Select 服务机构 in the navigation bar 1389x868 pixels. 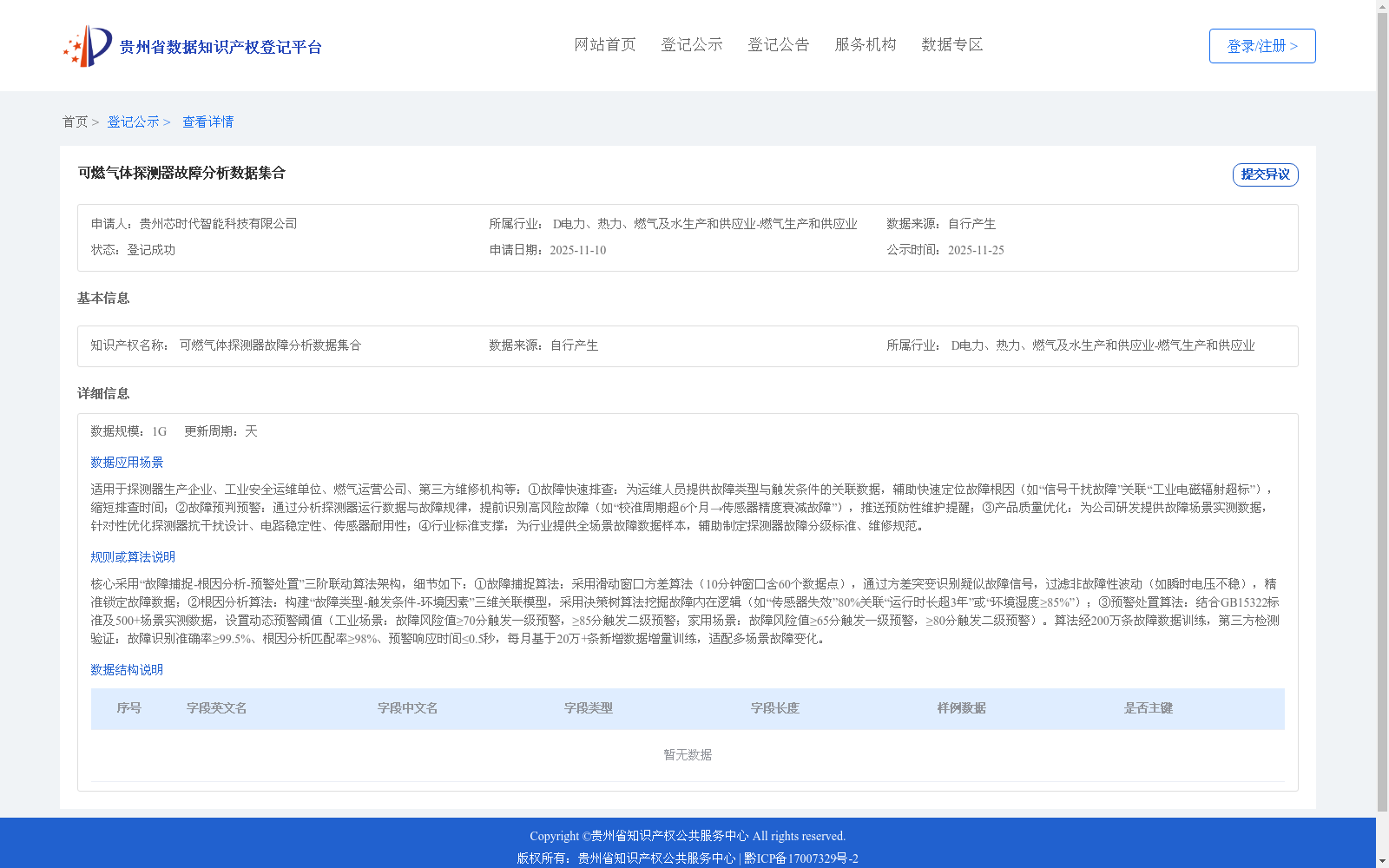pos(866,44)
